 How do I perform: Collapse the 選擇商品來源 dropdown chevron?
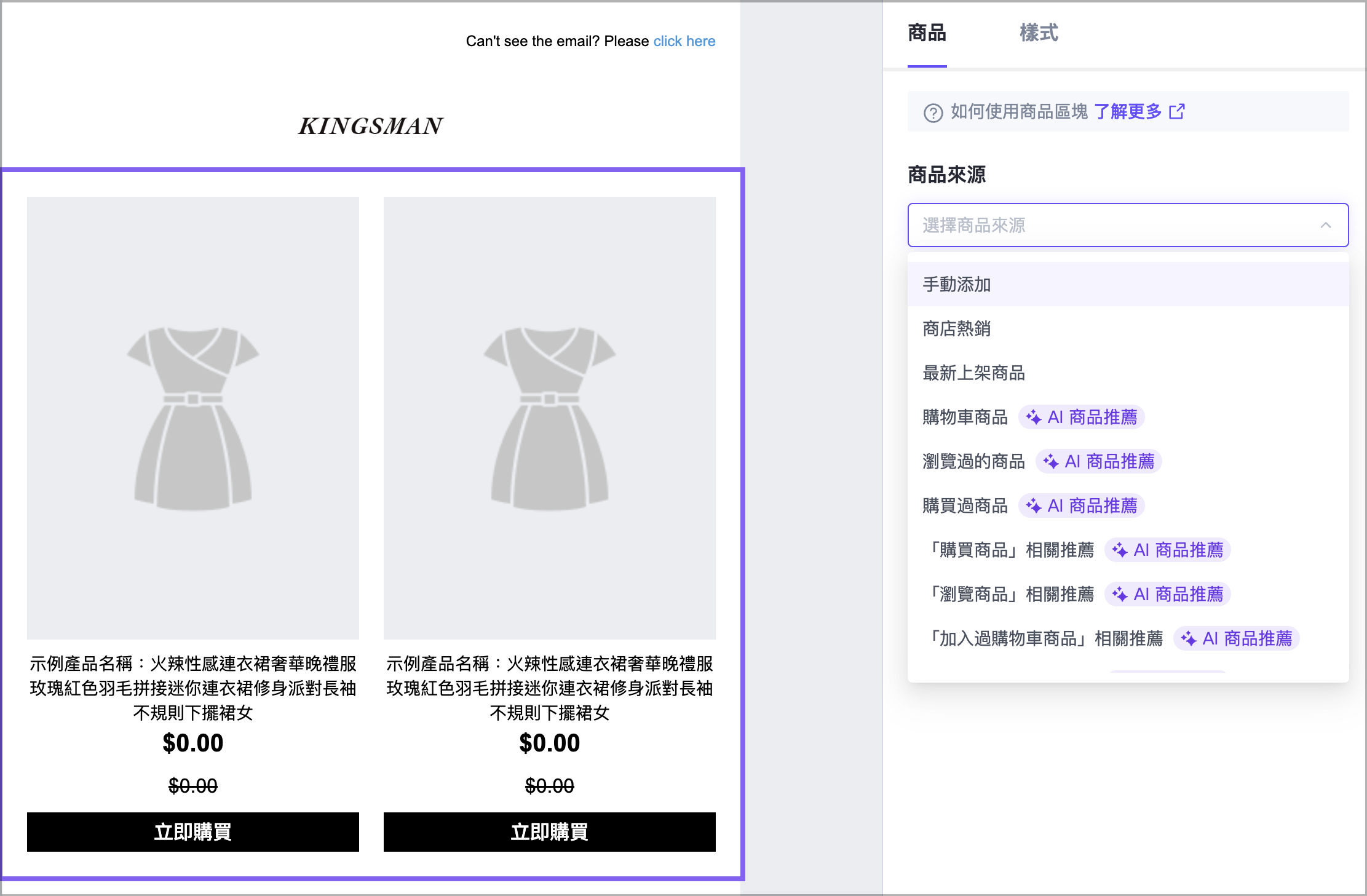tap(1325, 225)
